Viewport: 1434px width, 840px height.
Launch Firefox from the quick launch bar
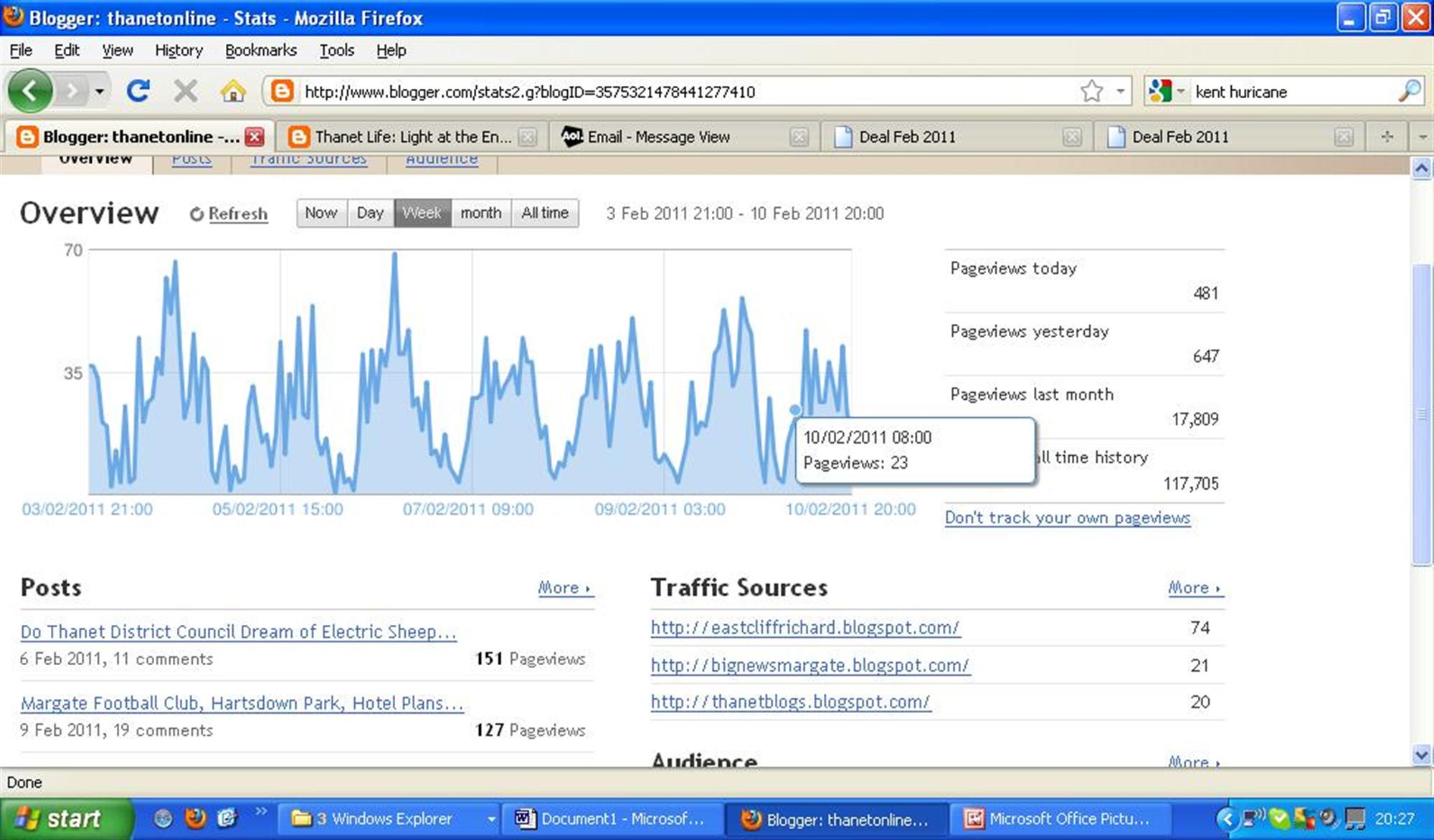[194, 818]
